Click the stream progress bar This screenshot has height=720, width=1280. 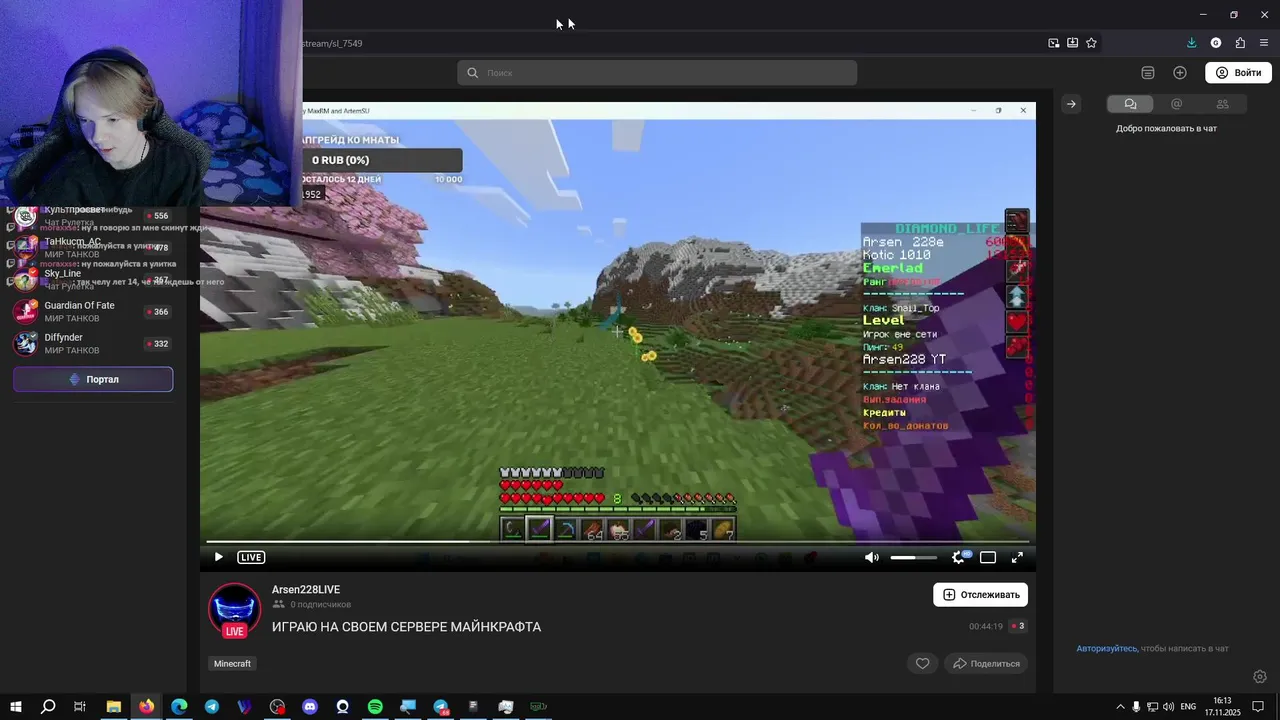618,542
